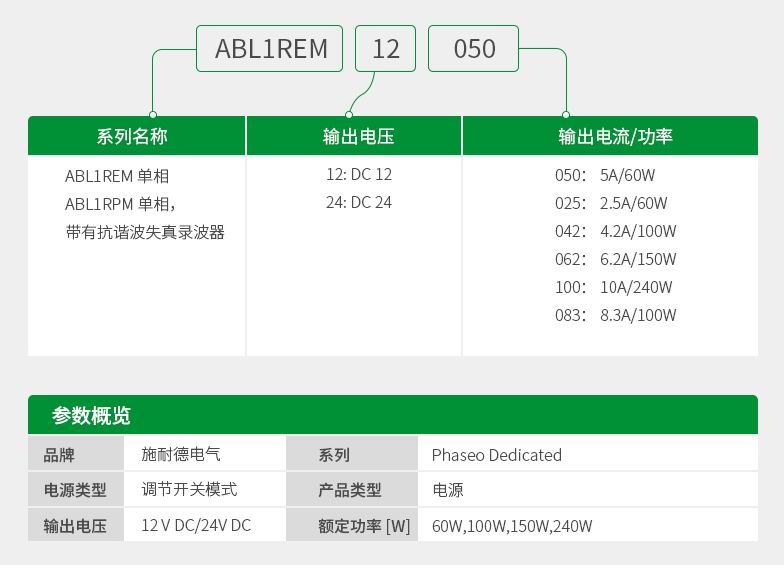Click the 带有抗谐波失真录波器 line
Viewport: 784px width, 565px height.
(x=145, y=232)
